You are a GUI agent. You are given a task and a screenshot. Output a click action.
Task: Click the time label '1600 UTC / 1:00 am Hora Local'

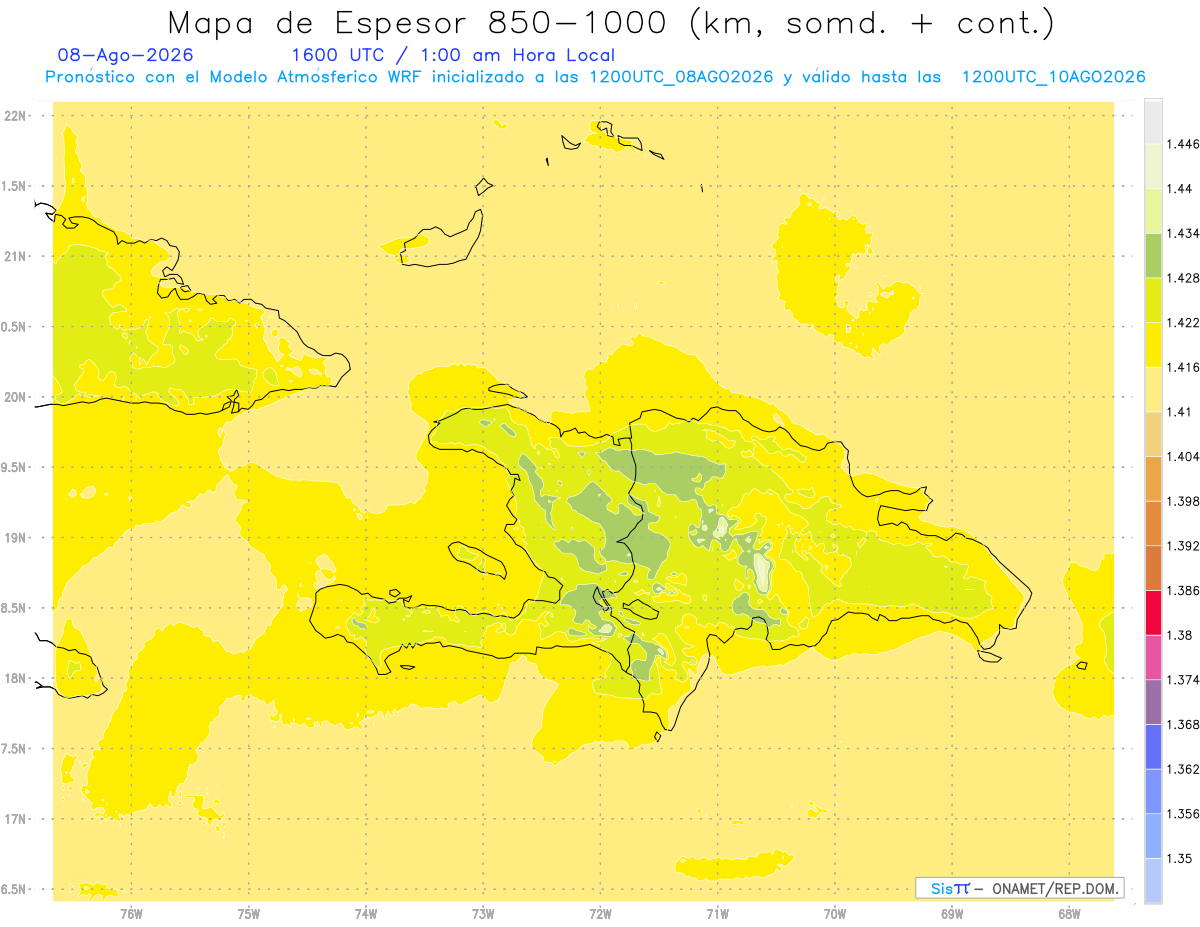[453, 55]
